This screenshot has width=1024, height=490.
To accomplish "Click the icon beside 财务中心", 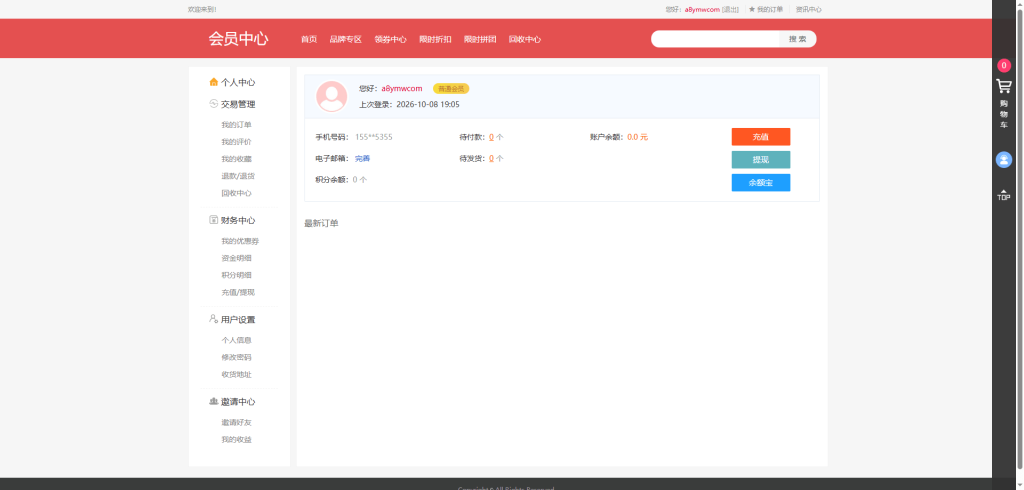I will pyautogui.click(x=214, y=220).
